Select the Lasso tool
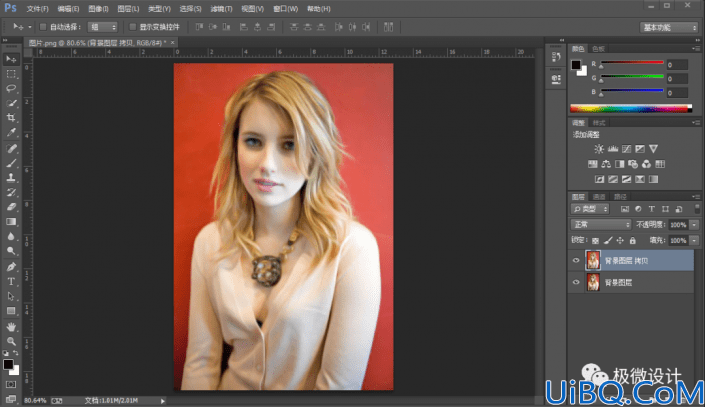Viewport: 705px width, 407px height. tap(11, 88)
